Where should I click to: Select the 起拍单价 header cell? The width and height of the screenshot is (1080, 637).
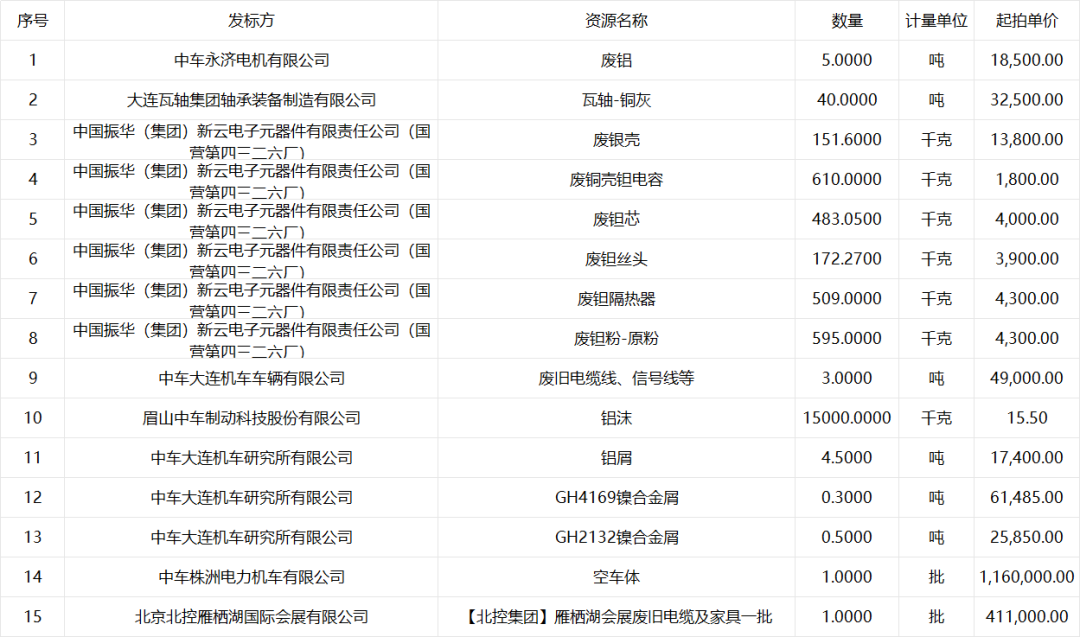point(1026,21)
